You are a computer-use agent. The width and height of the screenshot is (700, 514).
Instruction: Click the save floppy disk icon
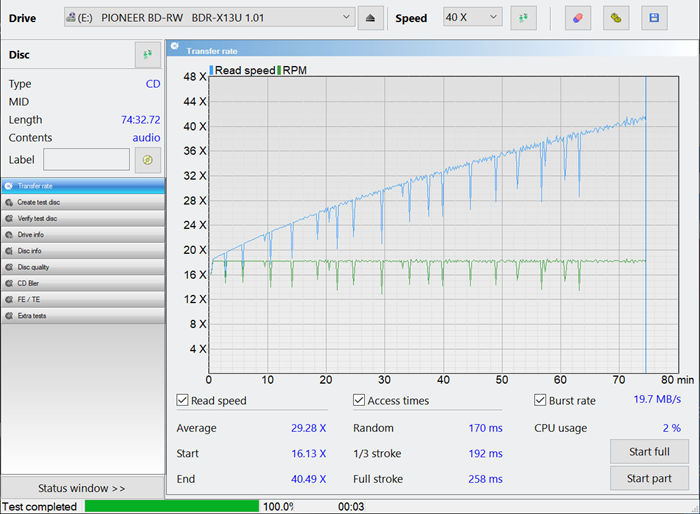pos(654,18)
